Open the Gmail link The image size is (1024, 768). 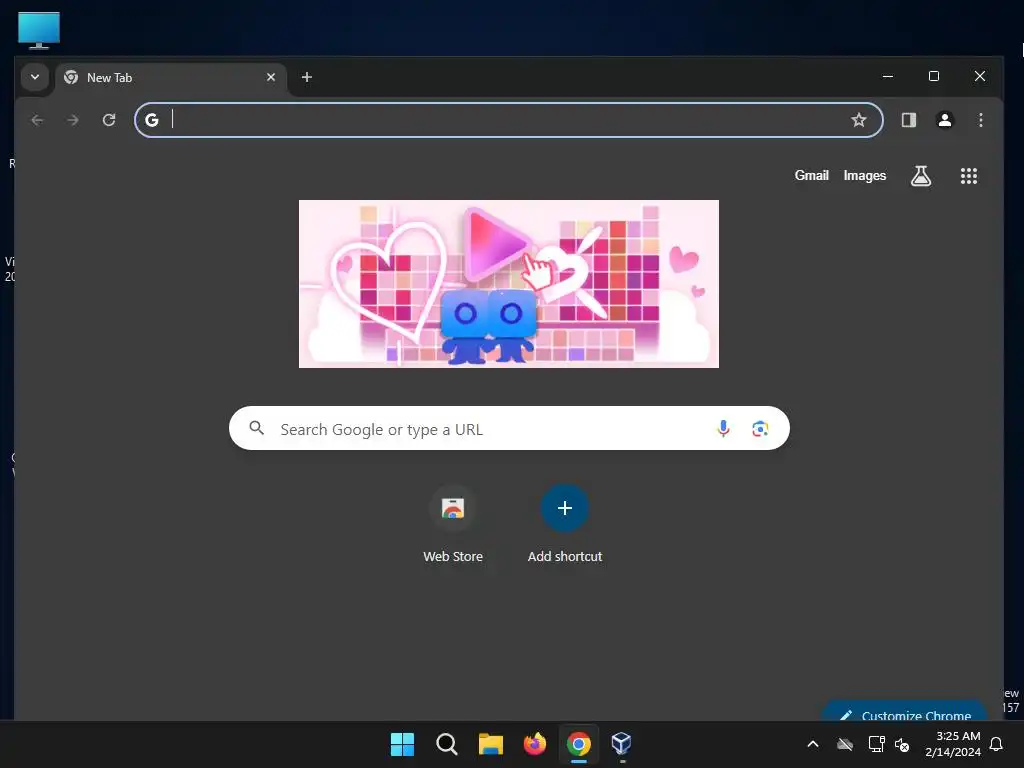click(812, 176)
